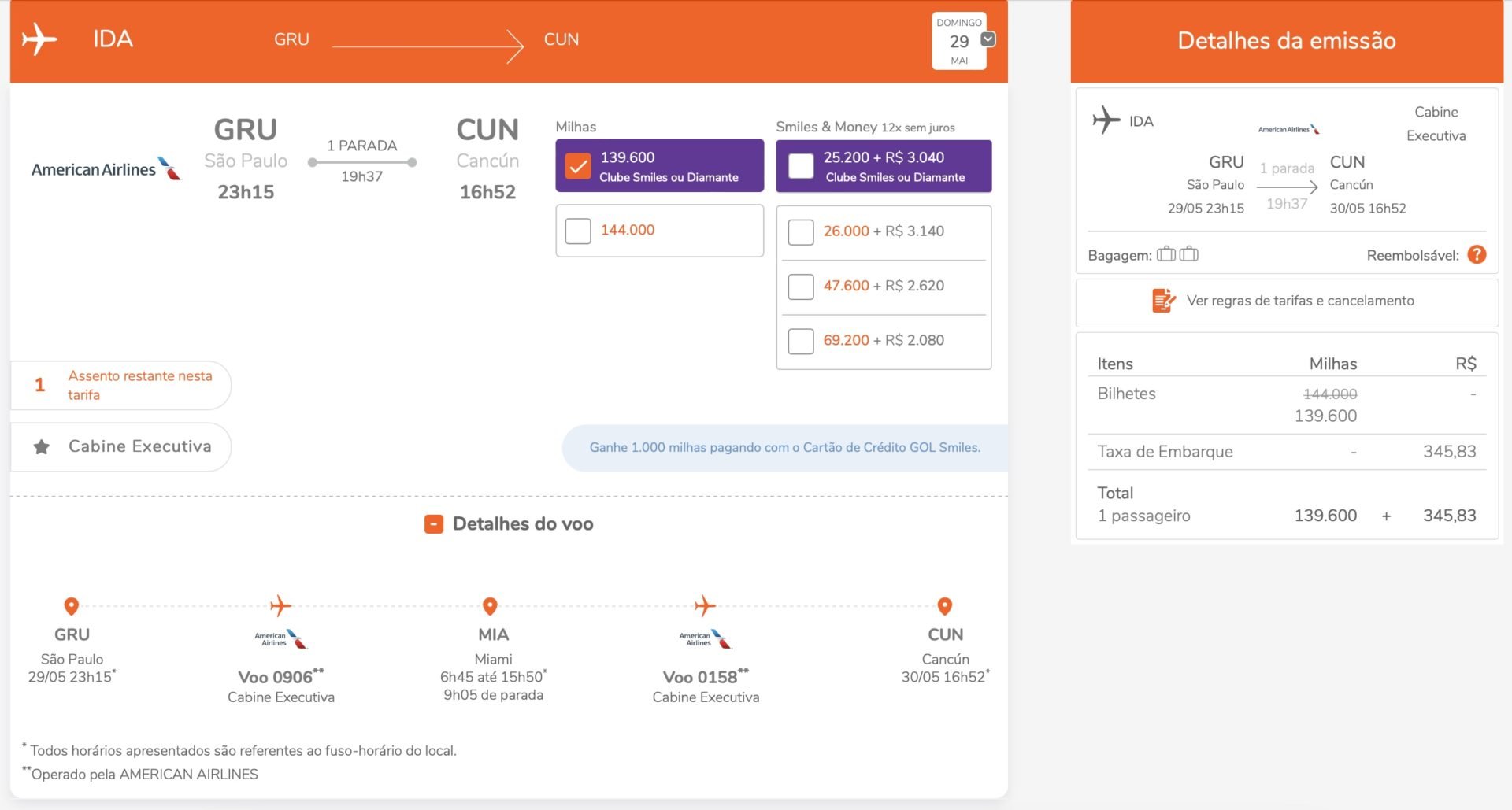1512x810 pixels.
Task: Click the GOL Smiles credit card promo banner
Action: tap(784, 448)
